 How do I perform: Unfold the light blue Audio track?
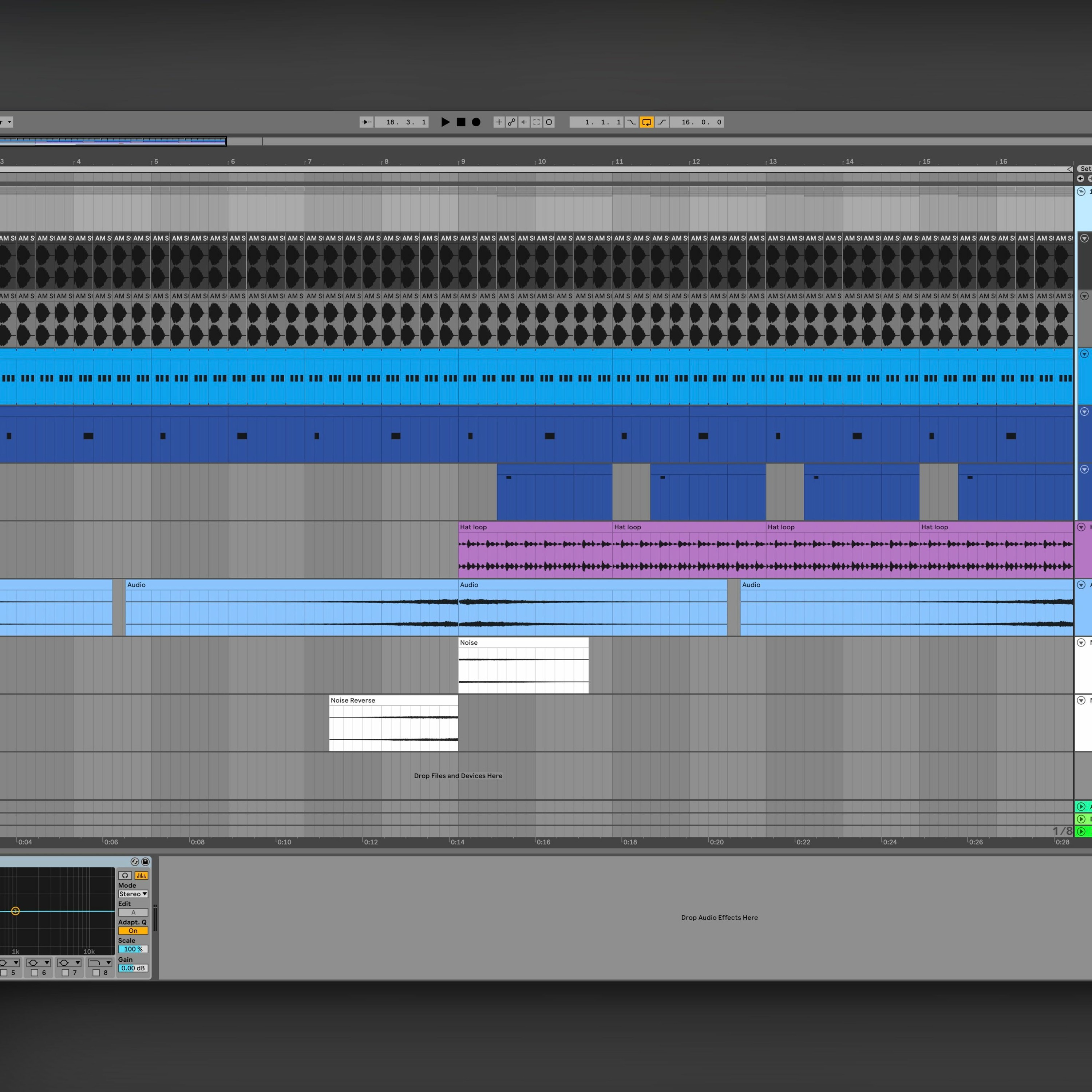tap(1081, 585)
